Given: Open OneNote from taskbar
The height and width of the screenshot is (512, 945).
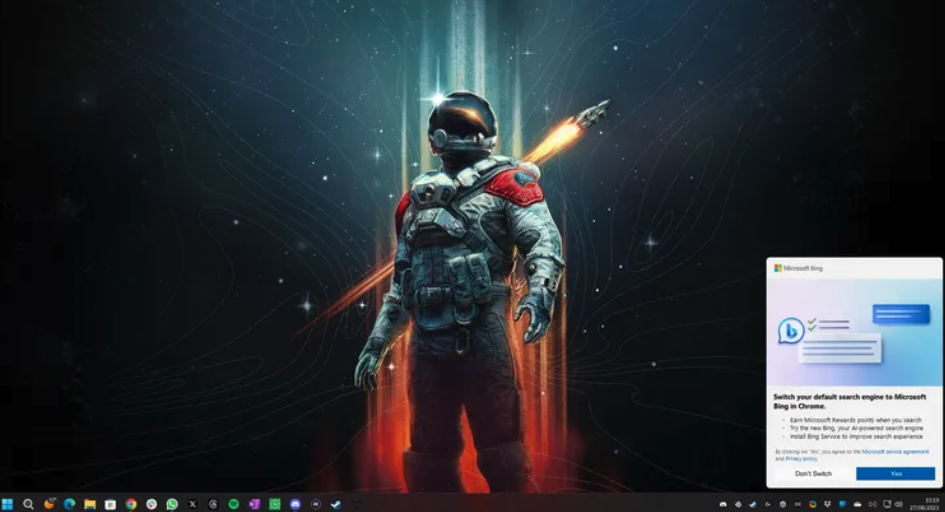Looking at the screenshot, I should (254, 504).
